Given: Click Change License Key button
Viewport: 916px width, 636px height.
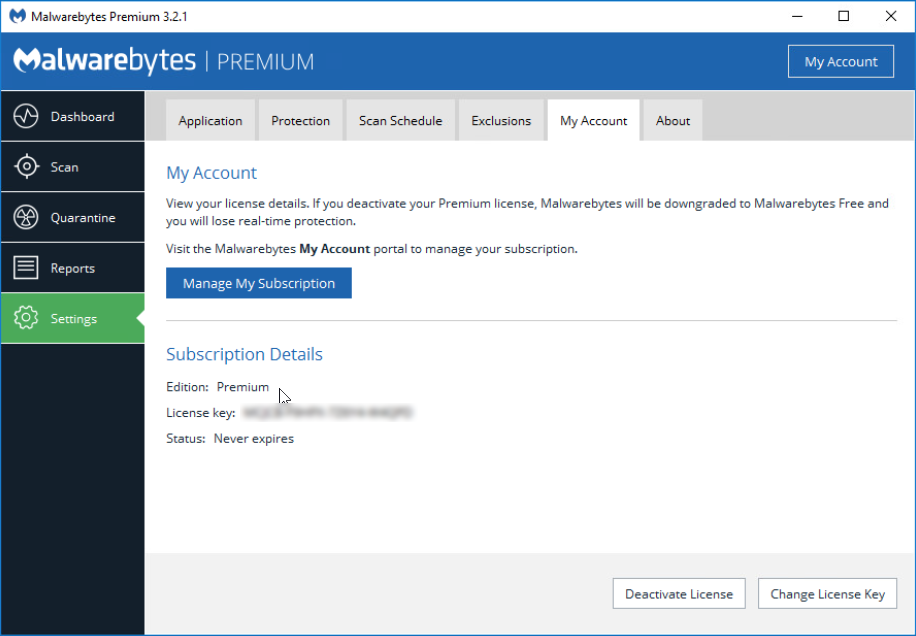Looking at the screenshot, I should pyautogui.click(x=827, y=593).
